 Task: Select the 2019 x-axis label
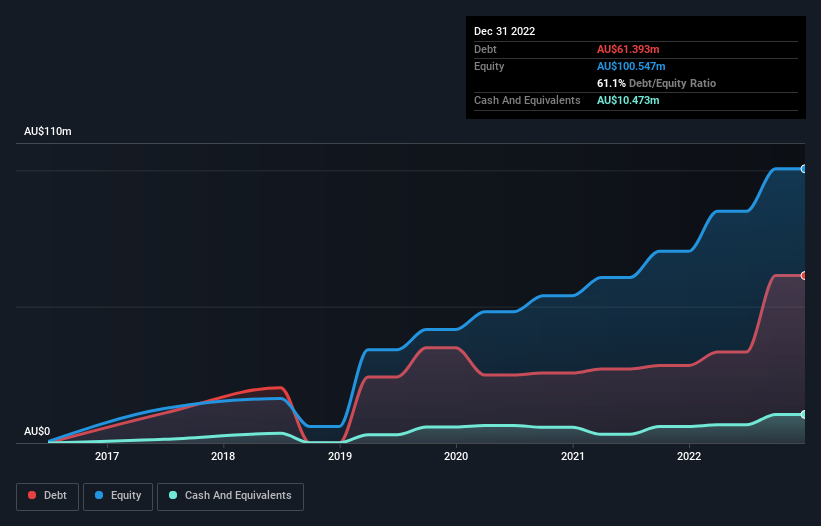coord(340,456)
